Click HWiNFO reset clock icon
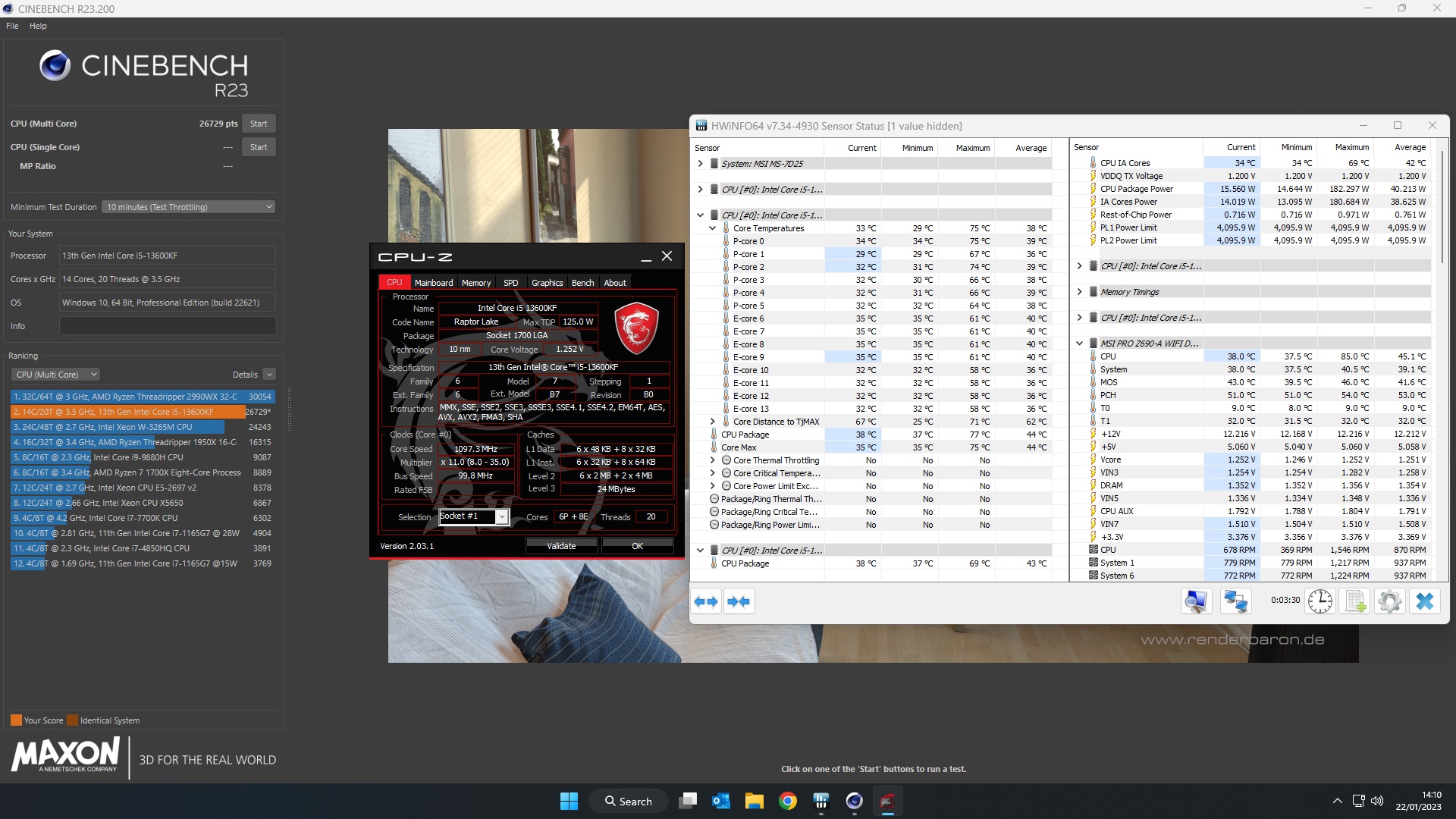The height and width of the screenshot is (819, 1456). [1319, 601]
